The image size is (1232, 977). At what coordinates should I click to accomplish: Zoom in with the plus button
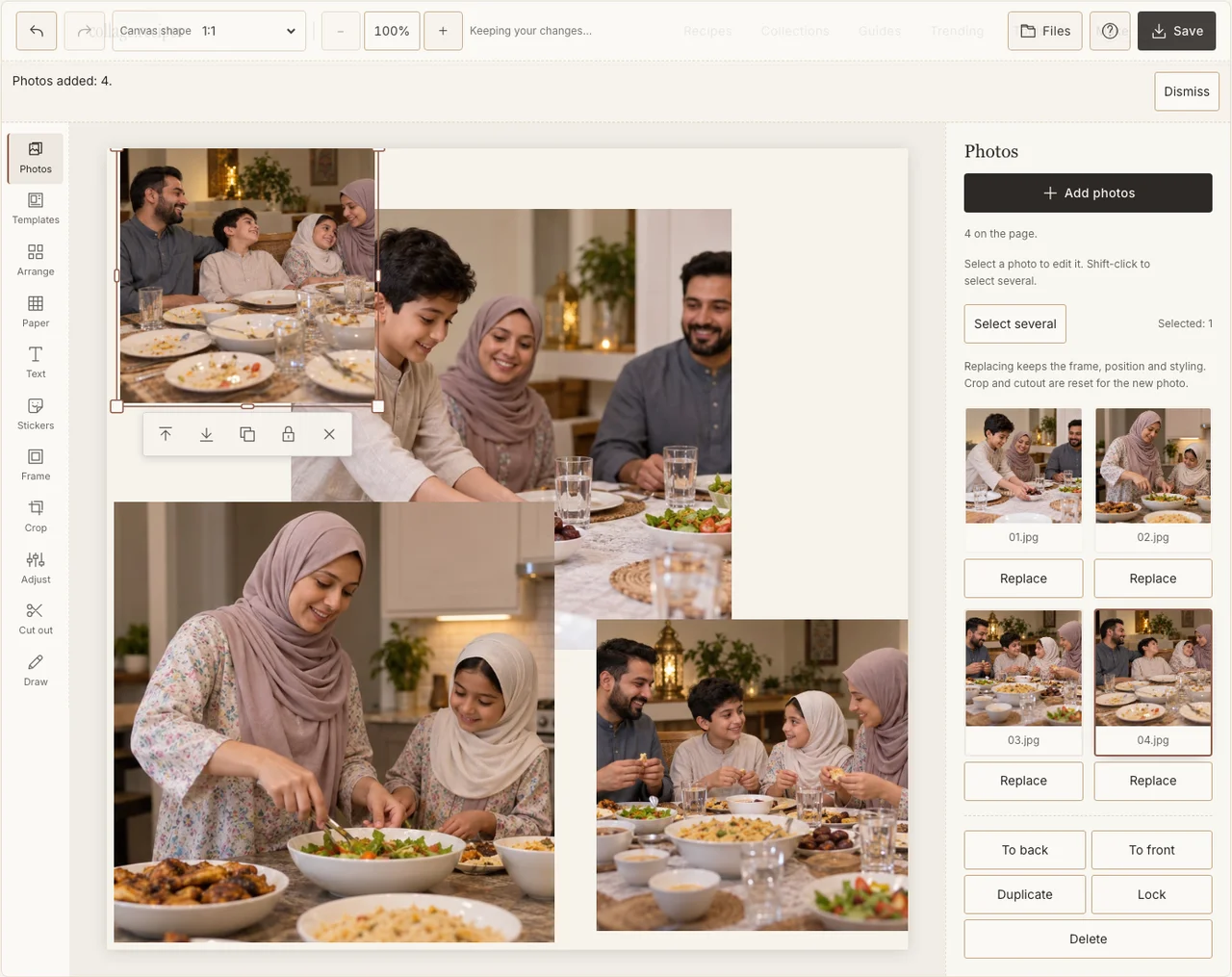tap(443, 31)
